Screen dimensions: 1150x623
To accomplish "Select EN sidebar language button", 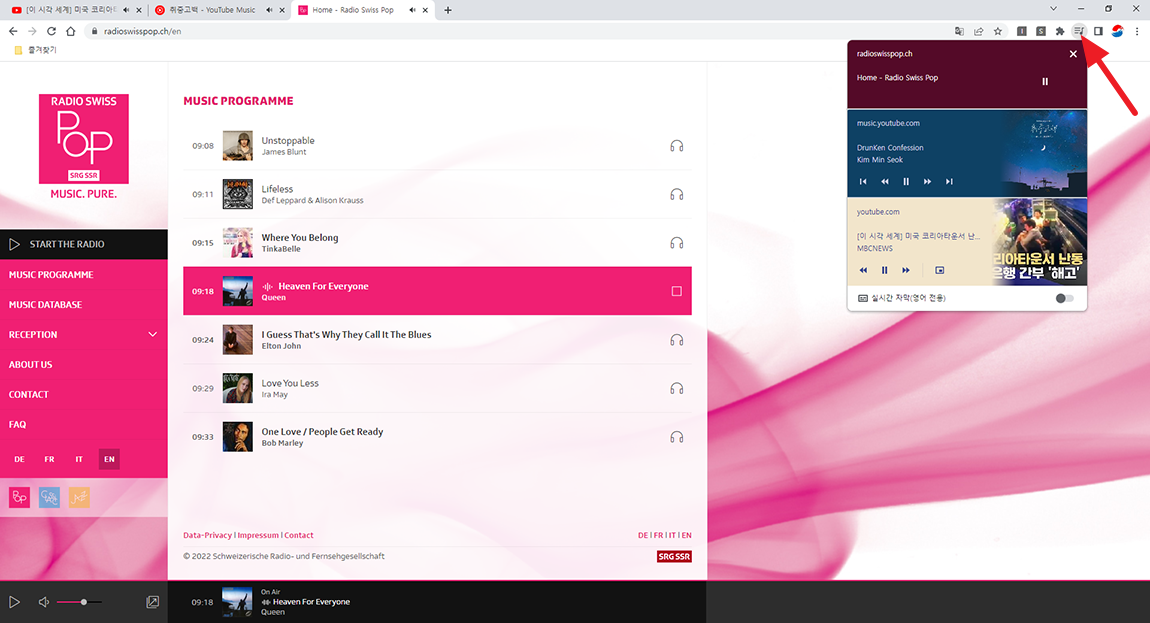I will point(109,459).
